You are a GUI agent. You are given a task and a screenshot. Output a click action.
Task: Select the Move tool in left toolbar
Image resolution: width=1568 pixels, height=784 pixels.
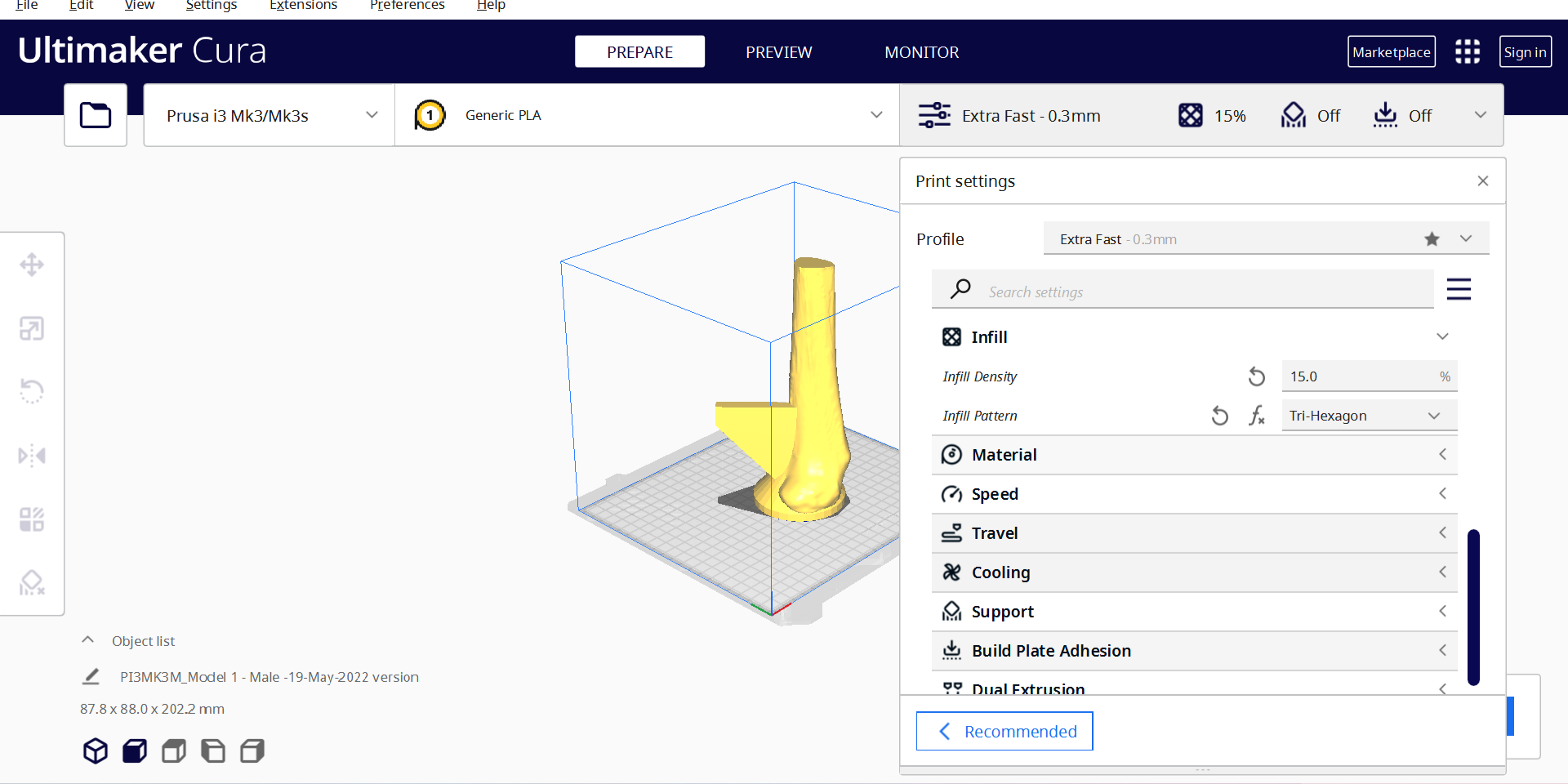click(32, 265)
